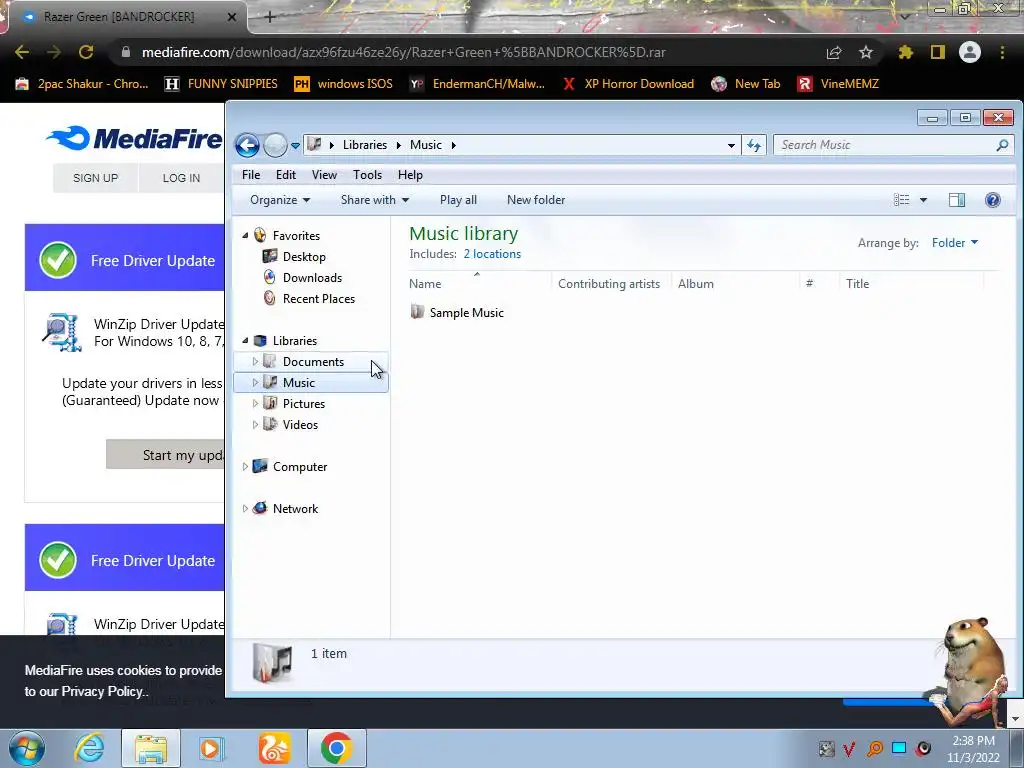Open Chrome extensions puzzle icon
This screenshot has width=1024, height=768.
(905, 52)
